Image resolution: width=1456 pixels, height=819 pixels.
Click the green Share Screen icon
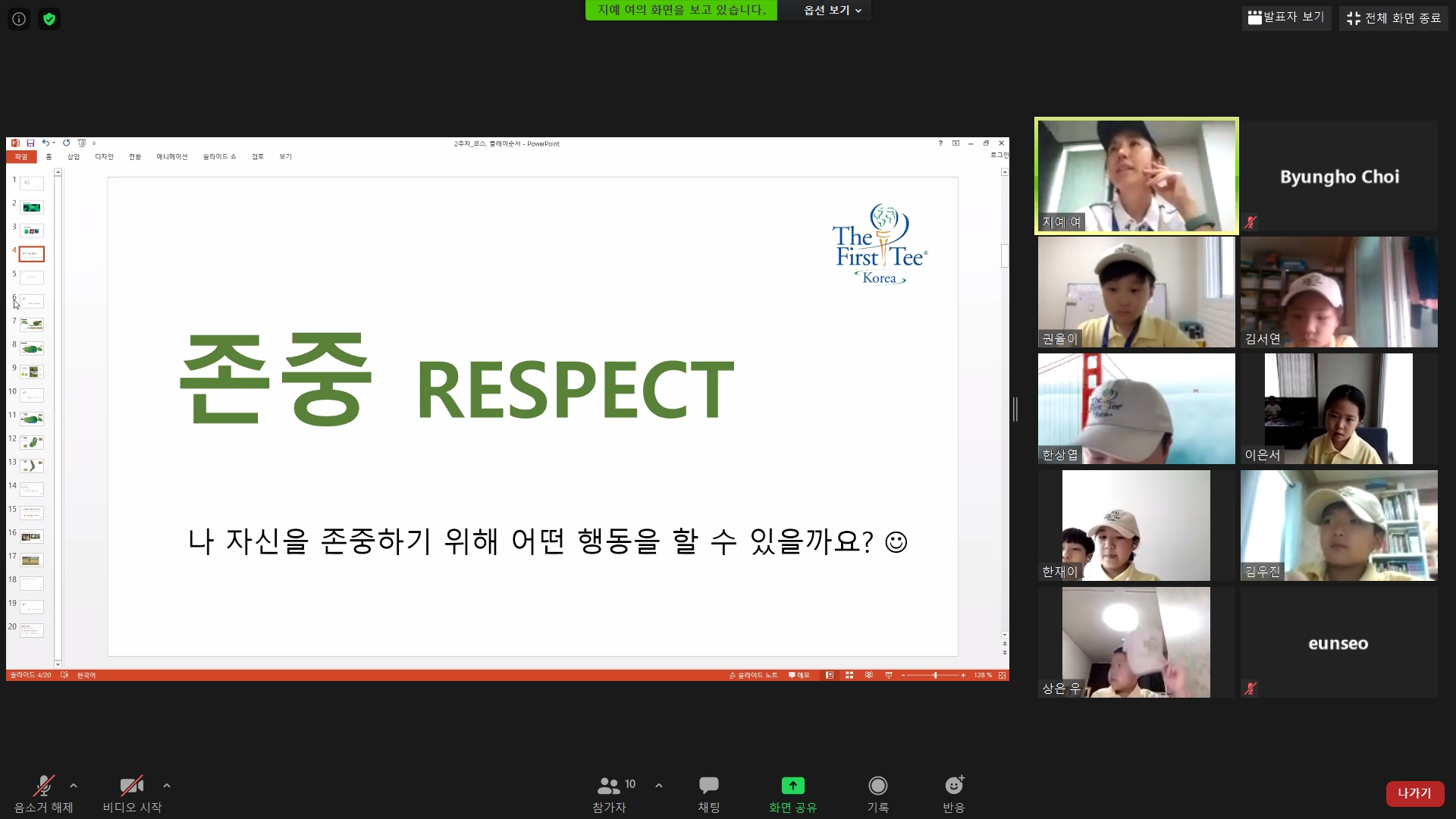pos(792,786)
